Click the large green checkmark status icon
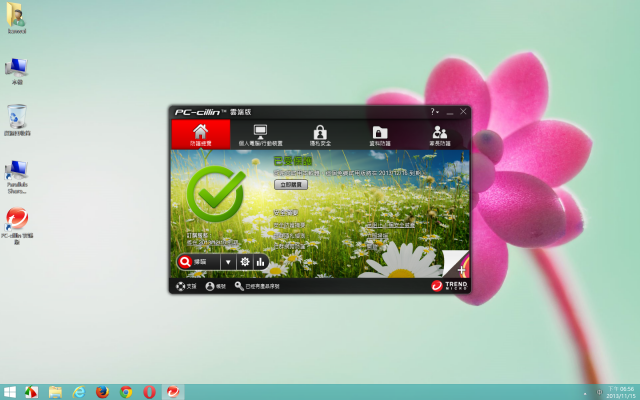The height and width of the screenshot is (400, 640). pyautogui.click(x=216, y=193)
